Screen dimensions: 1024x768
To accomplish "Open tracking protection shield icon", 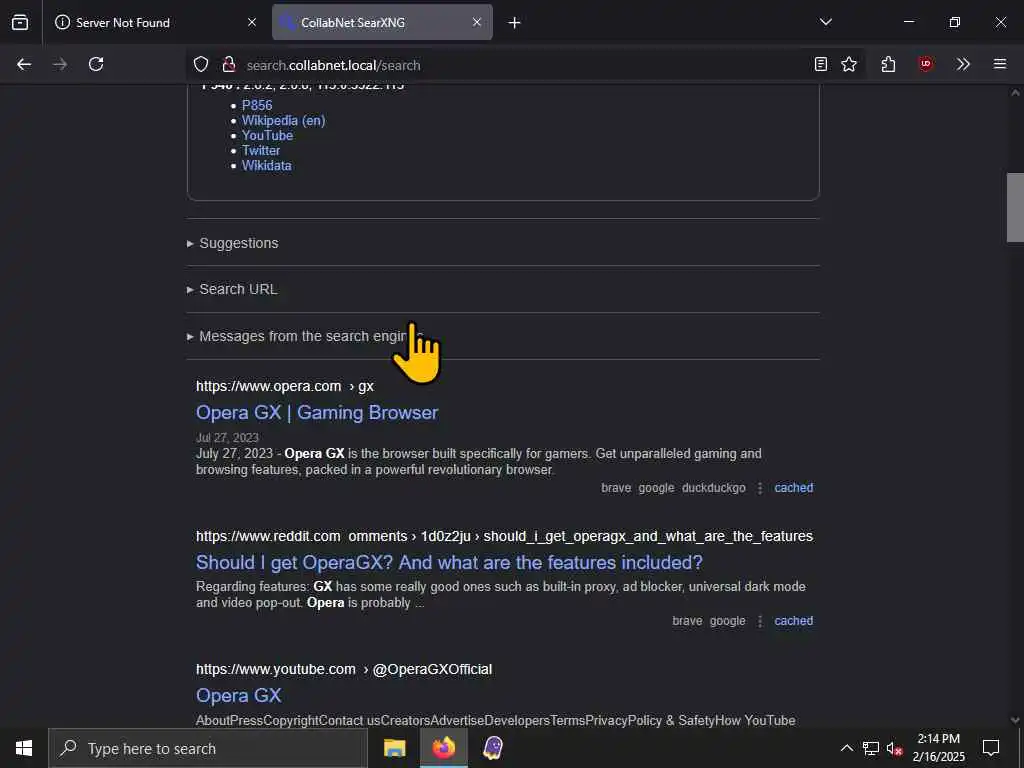I will pyautogui.click(x=201, y=65).
